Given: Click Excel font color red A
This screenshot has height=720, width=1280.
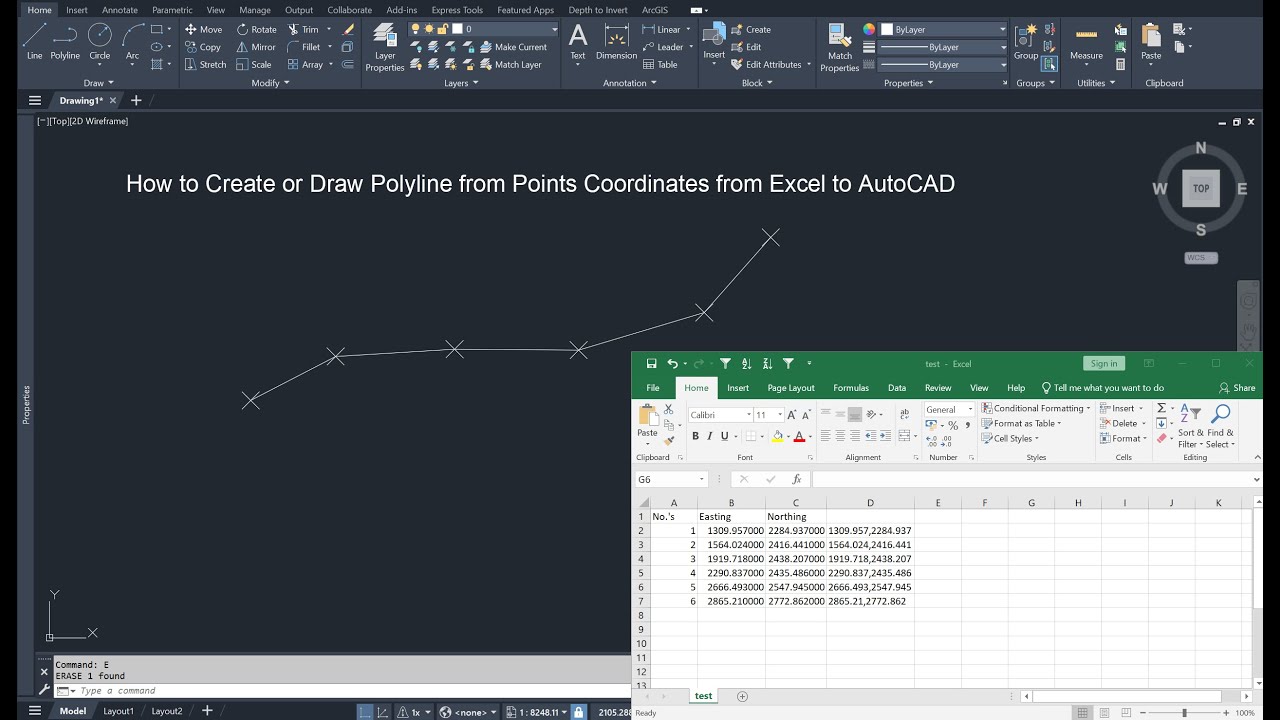Looking at the screenshot, I should (799, 436).
